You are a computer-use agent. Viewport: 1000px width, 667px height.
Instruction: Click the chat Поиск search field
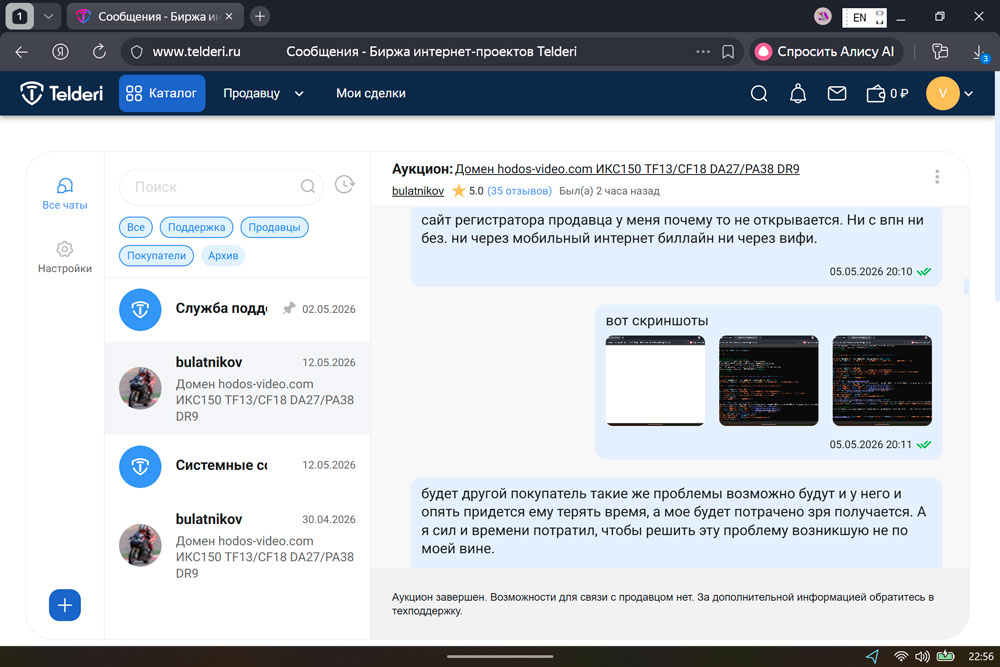coord(221,187)
